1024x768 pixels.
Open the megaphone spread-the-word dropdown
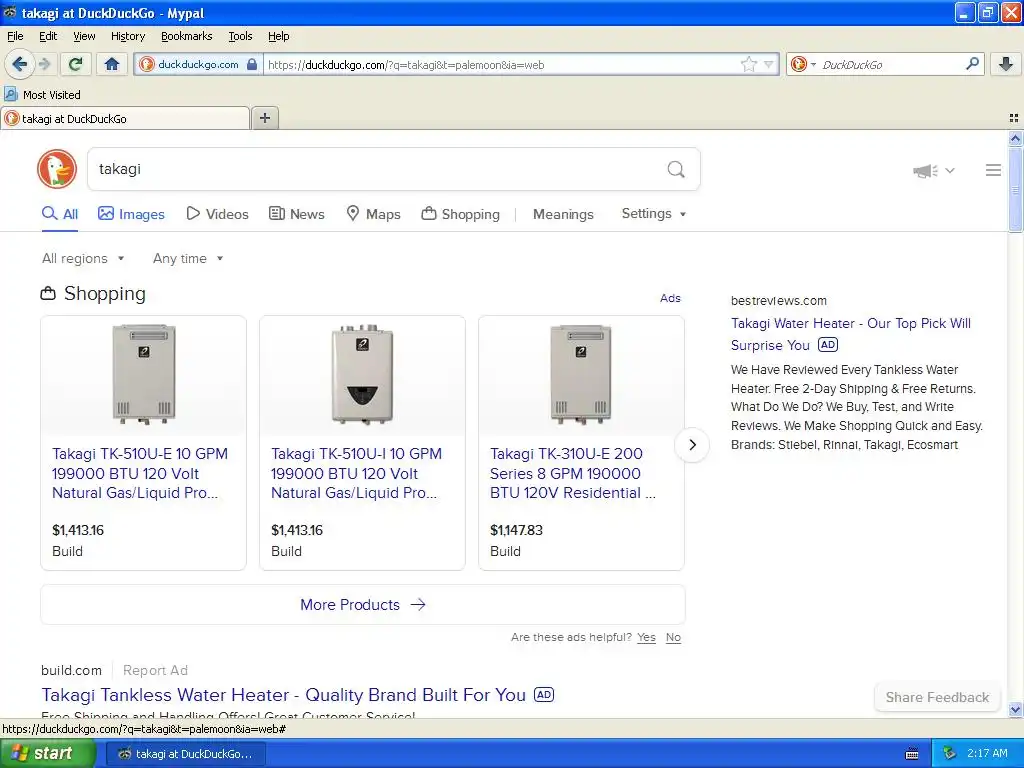pyautogui.click(x=934, y=170)
